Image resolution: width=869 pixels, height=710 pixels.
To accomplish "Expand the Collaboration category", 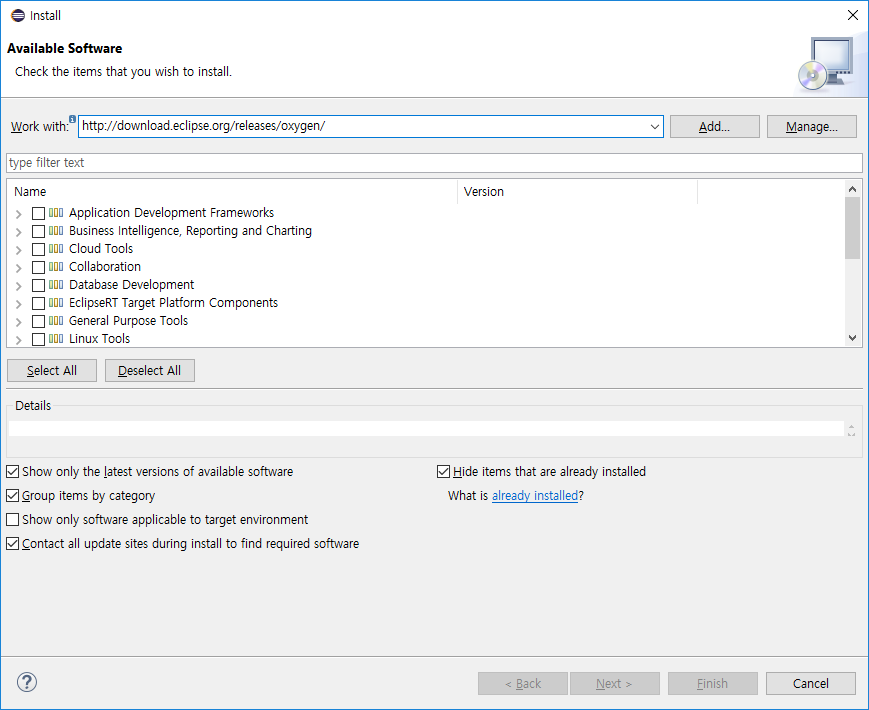I will tap(18, 268).
